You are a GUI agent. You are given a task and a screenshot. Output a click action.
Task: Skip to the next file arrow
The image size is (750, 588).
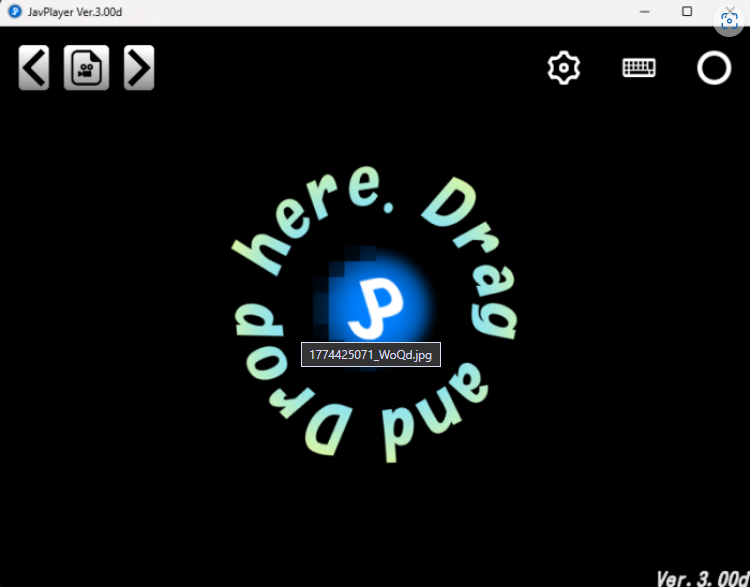pyautogui.click(x=139, y=68)
